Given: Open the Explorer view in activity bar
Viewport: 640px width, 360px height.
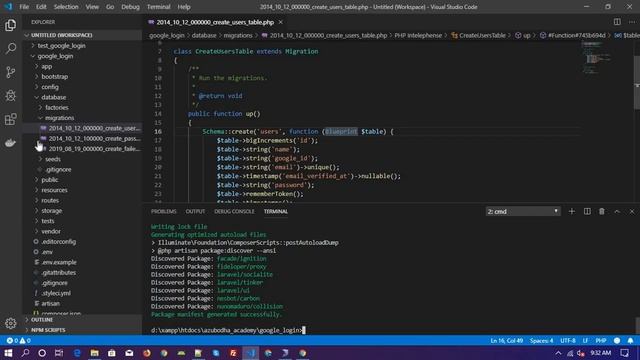Looking at the screenshot, I should (11, 25).
